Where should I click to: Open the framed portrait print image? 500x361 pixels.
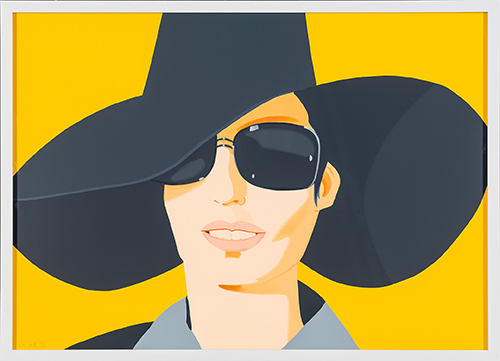(250, 181)
